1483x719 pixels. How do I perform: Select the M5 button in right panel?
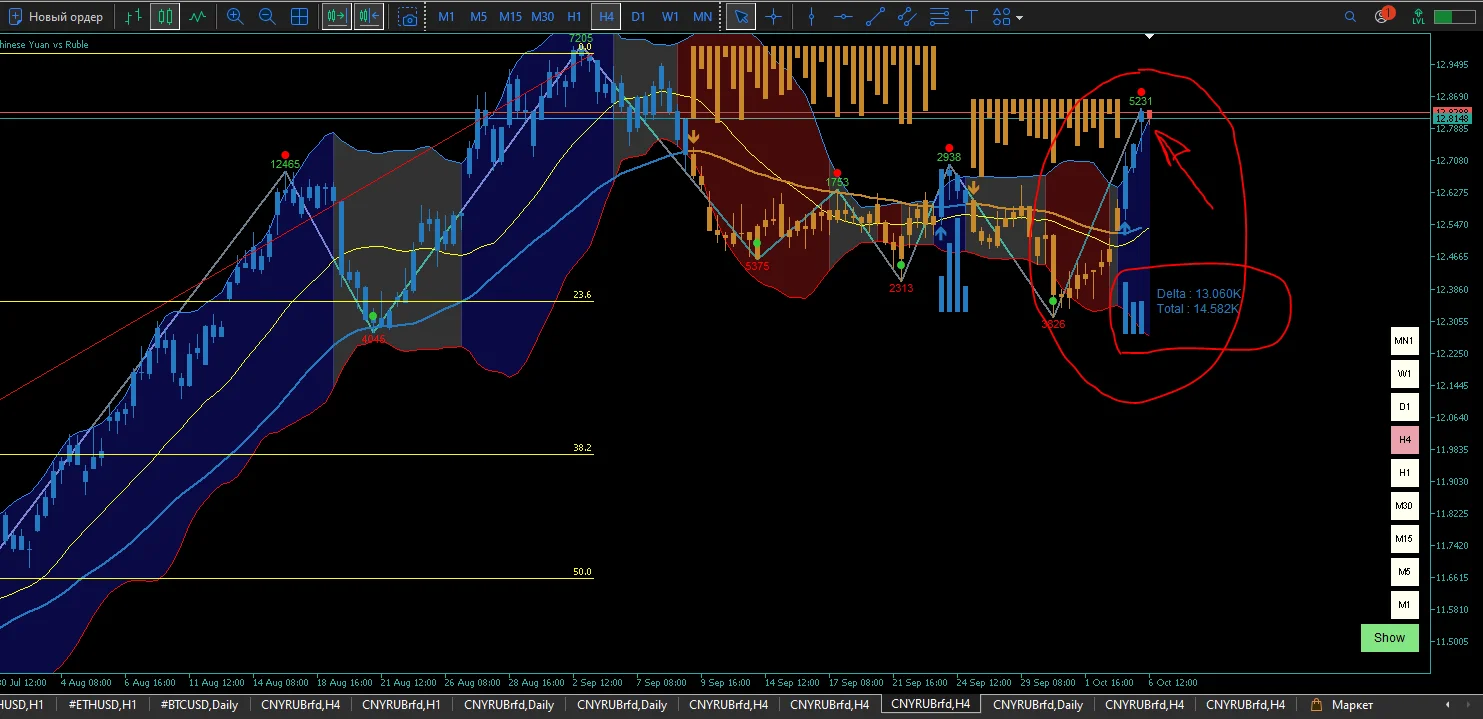tap(1404, 572)
